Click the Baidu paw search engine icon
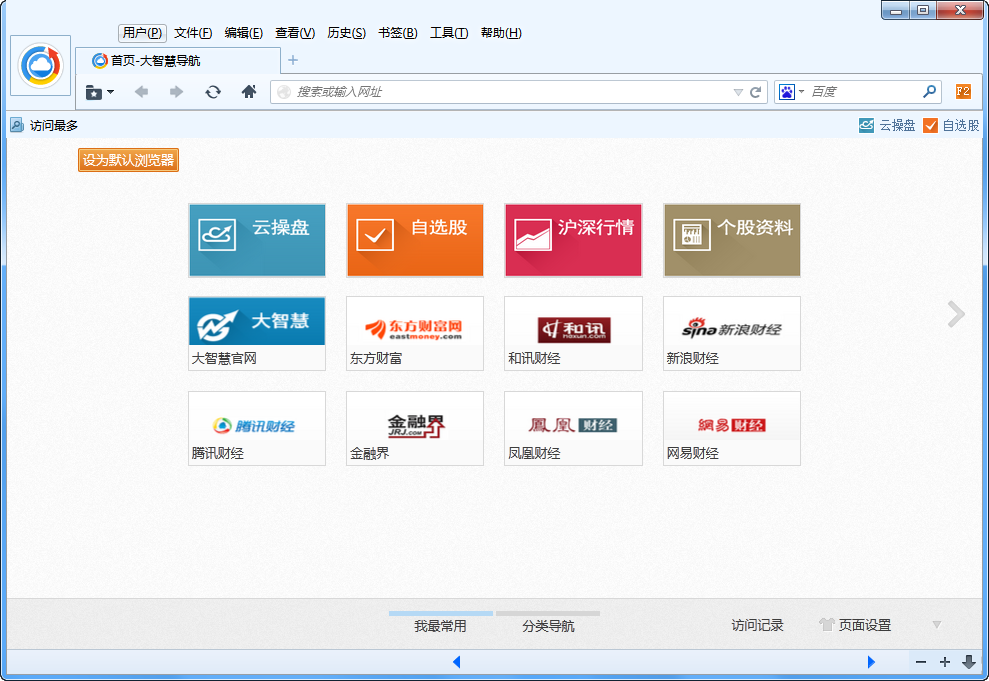This screenshot has width=989, height=681. tap(787, 92)
